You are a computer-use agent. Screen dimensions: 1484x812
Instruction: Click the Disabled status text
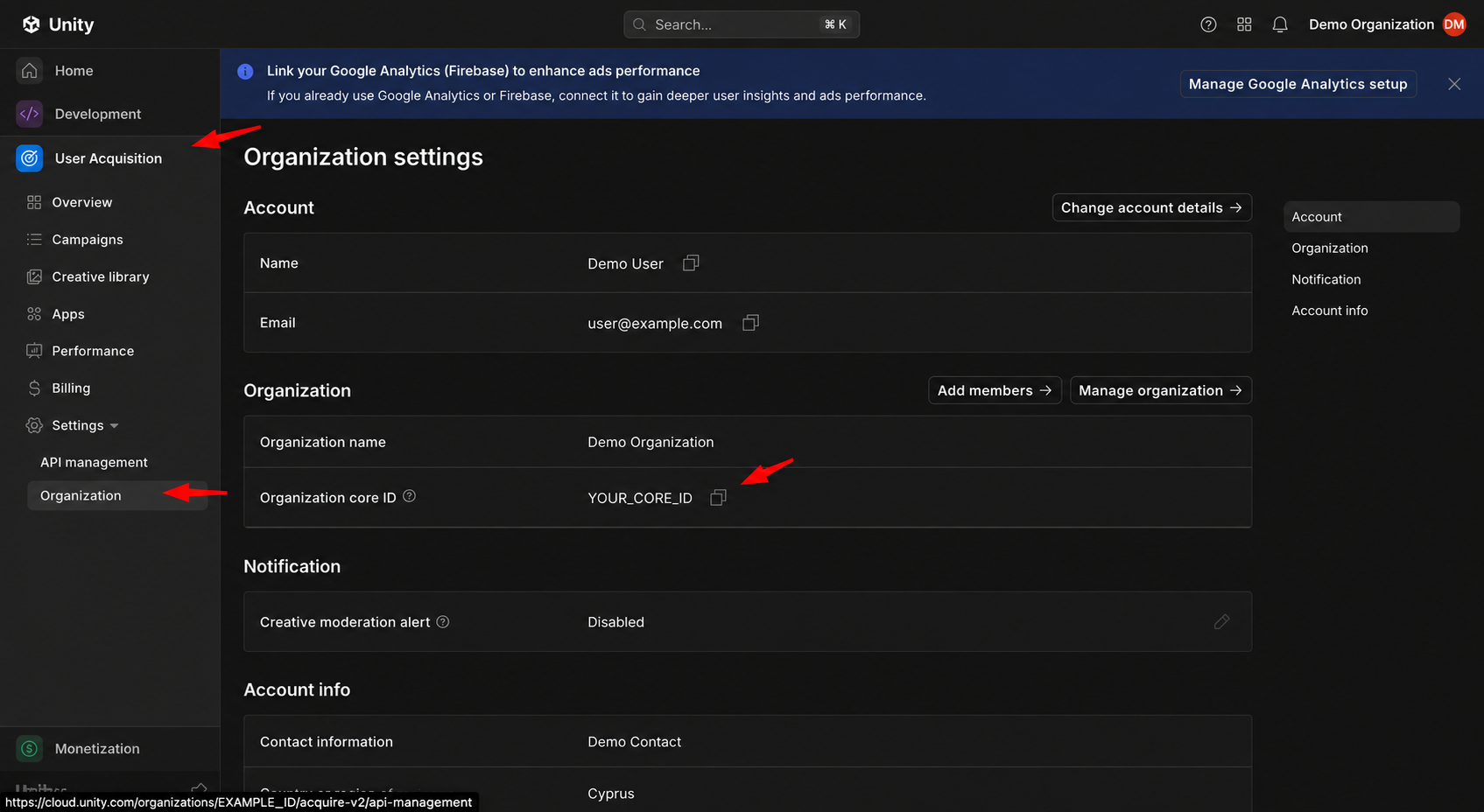(615, 622)
